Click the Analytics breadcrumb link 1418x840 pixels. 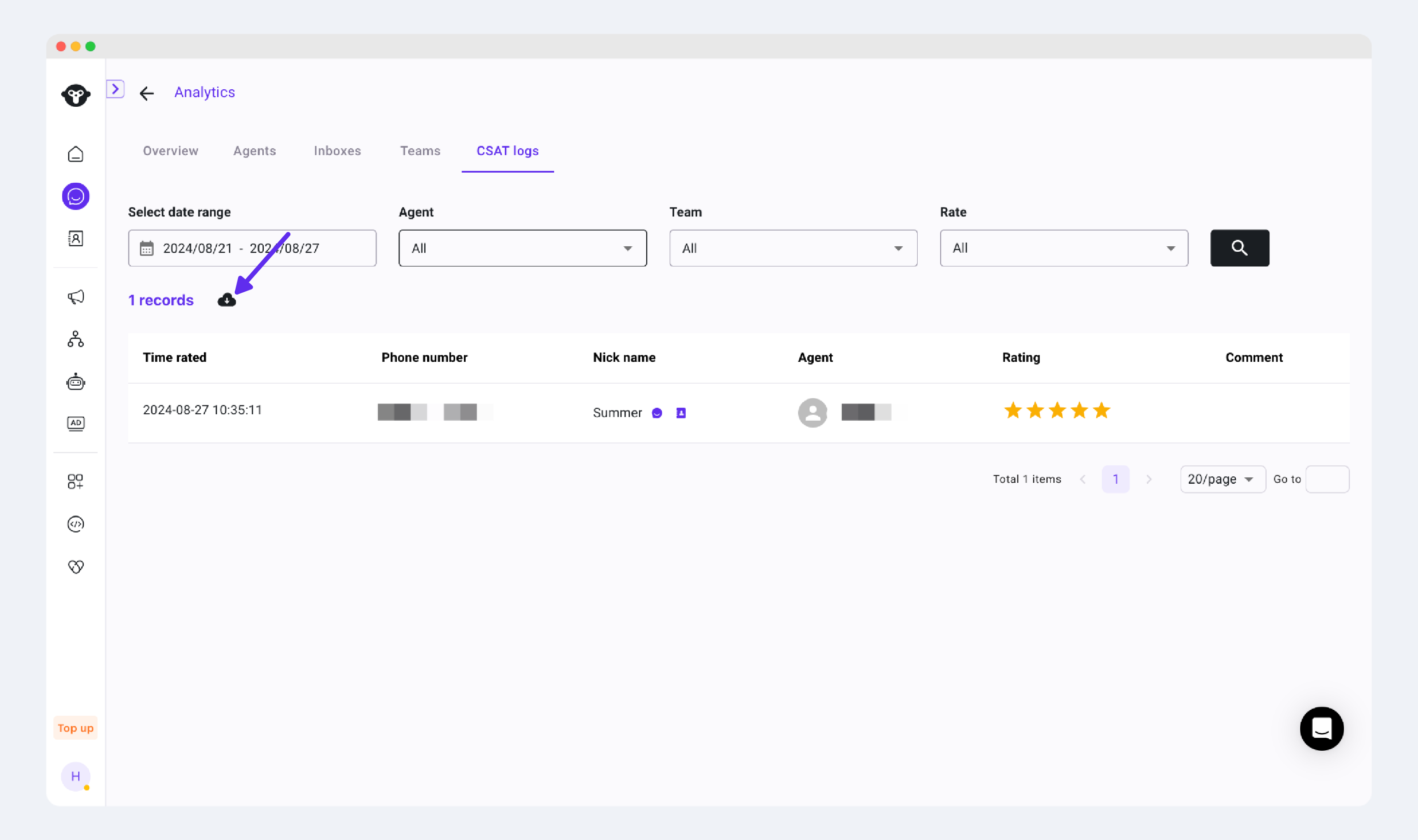coord(204,92)
